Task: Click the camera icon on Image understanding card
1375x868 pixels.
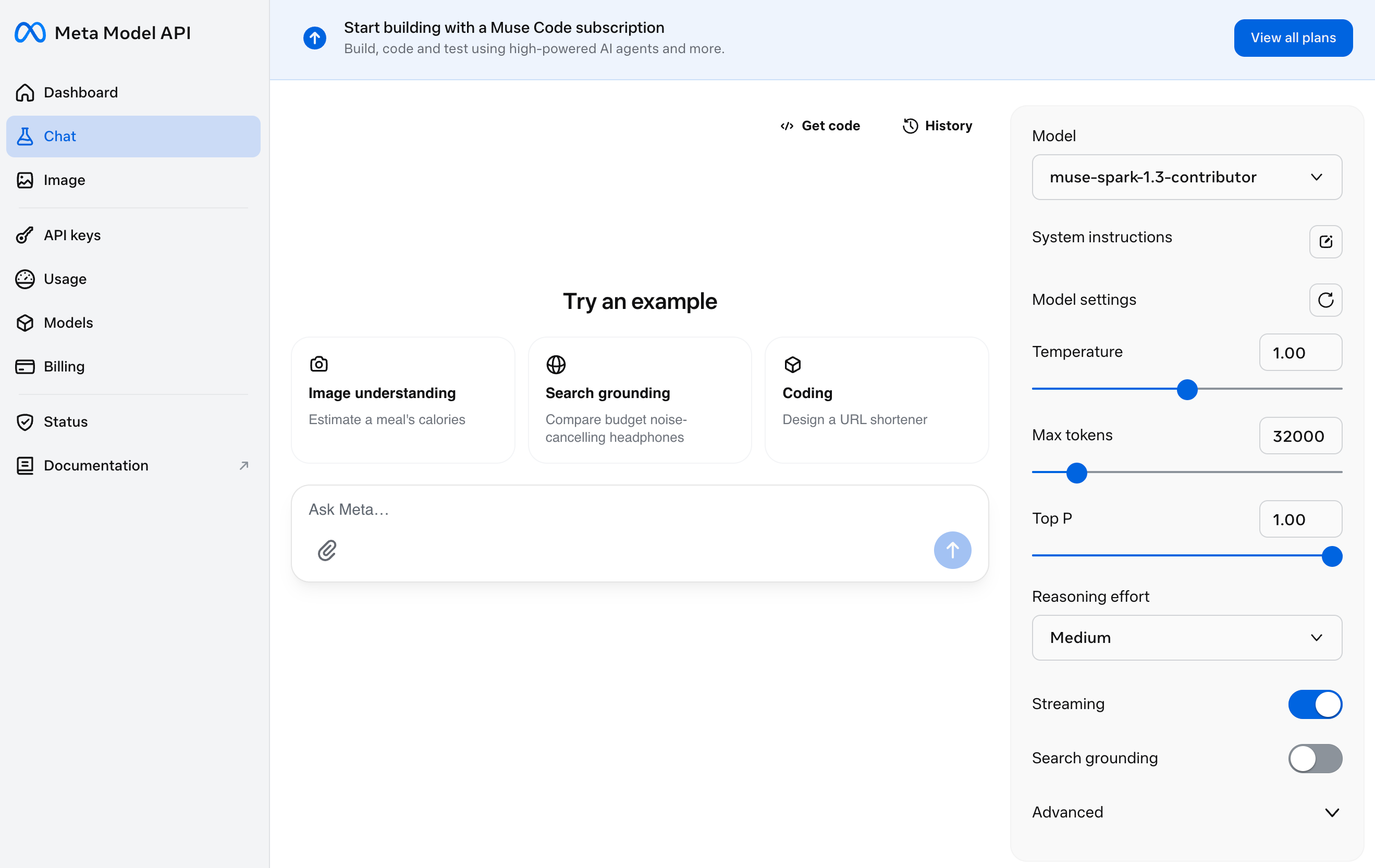Action: [318, 364]
